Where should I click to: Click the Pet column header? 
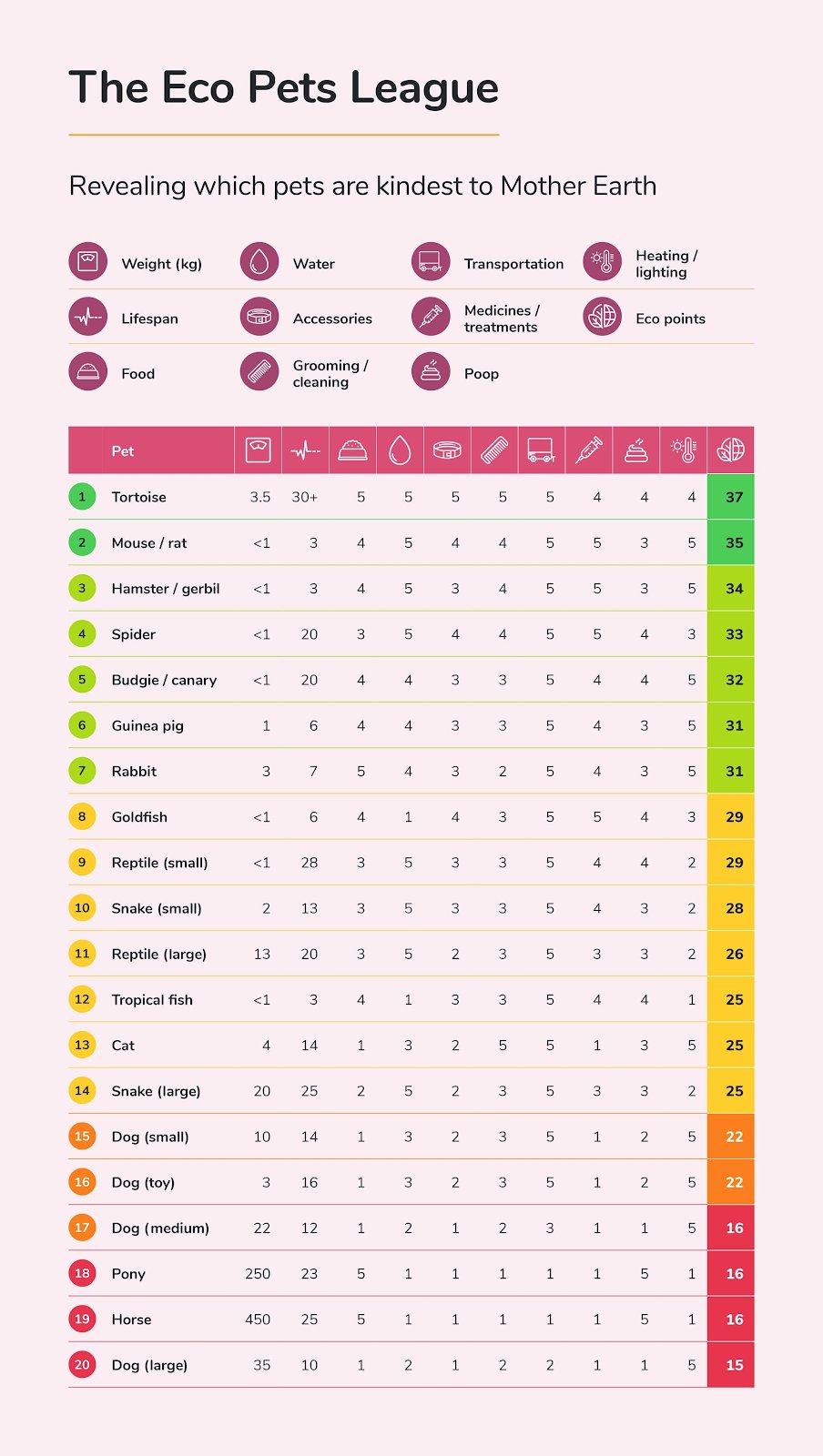(123, 451)
